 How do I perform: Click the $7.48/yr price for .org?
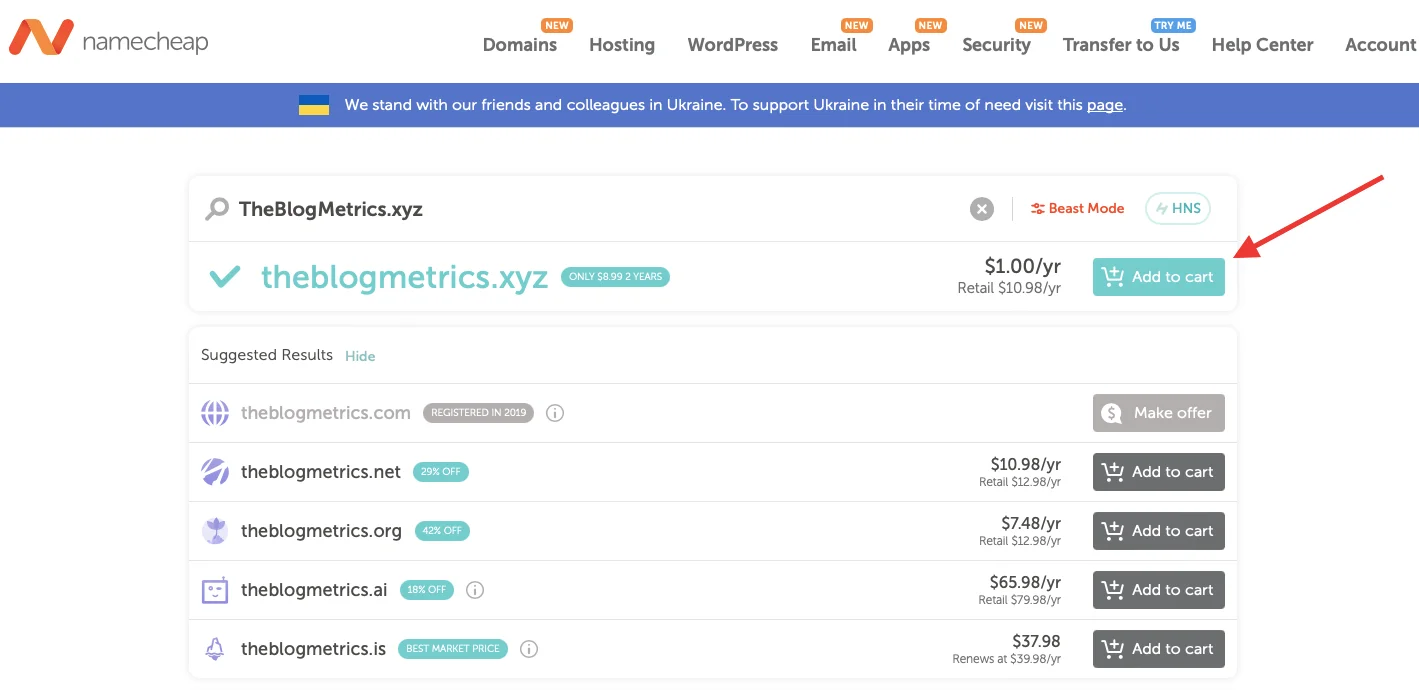pos(1031,523)
